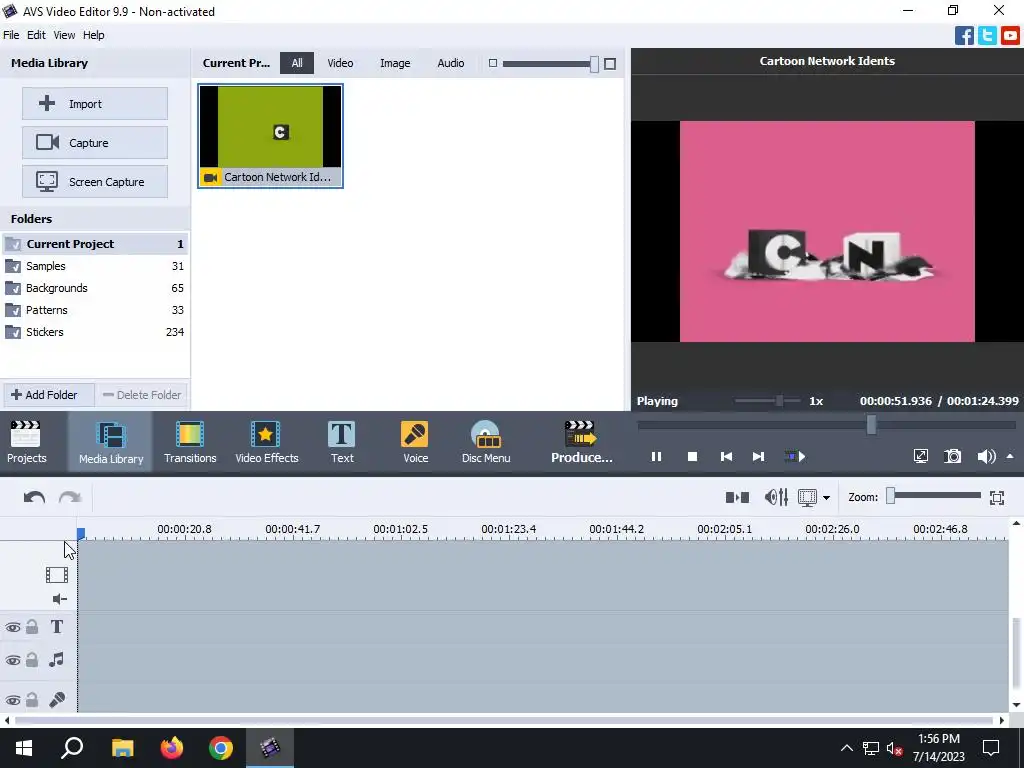
Task: Redo the last action
Action: [x=70, y=498]
